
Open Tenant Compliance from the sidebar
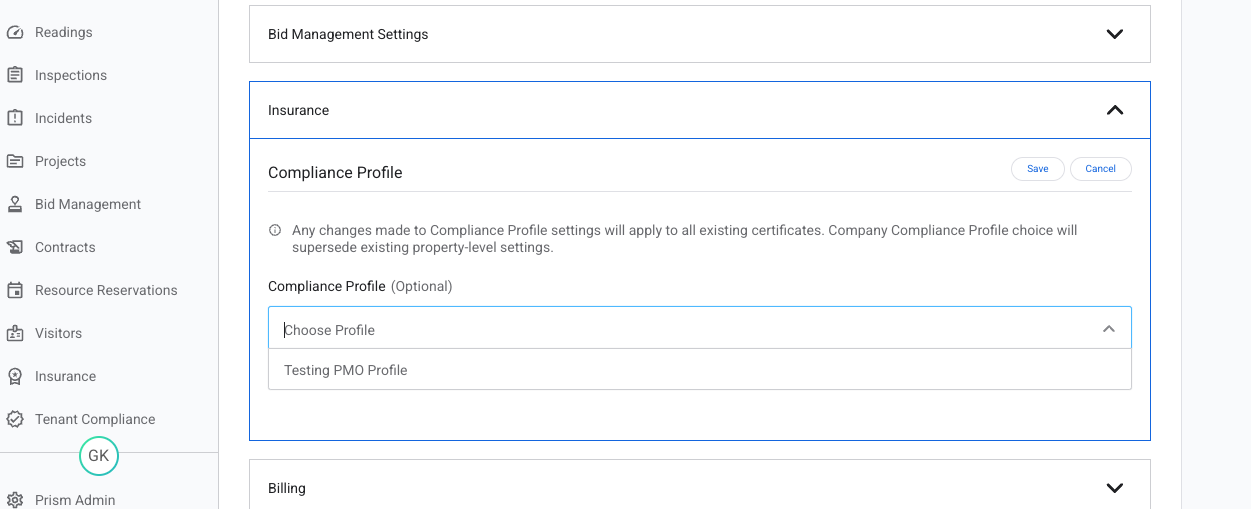tap(95, 419)
